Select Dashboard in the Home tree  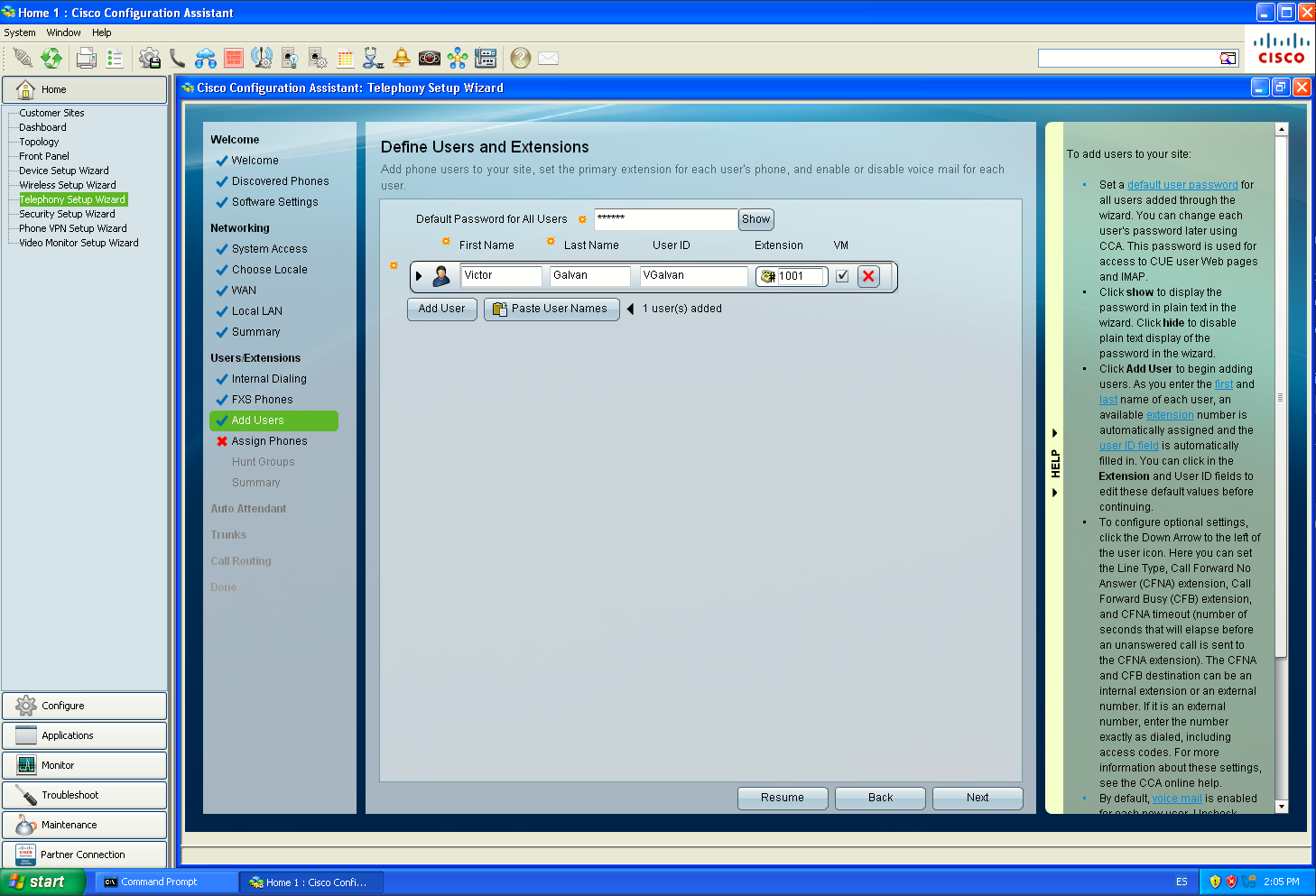pyautogui.click(x=42, y=127)
